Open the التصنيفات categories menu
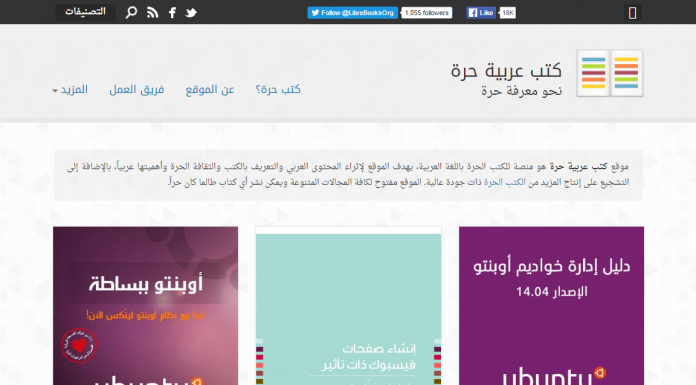Screen dimensions: 696x385 coord(85,12)
